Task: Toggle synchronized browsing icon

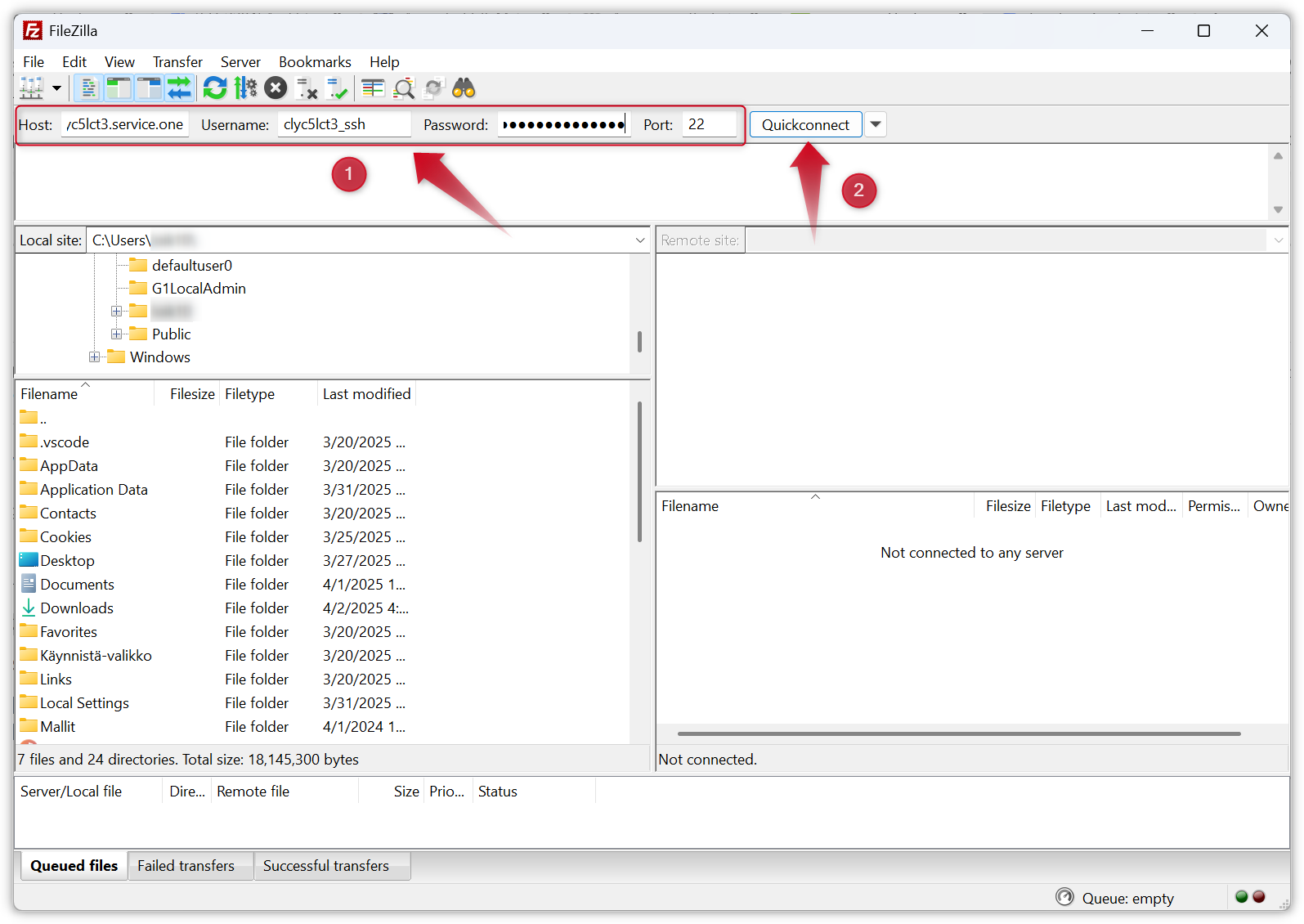Action: coord(433,87)
